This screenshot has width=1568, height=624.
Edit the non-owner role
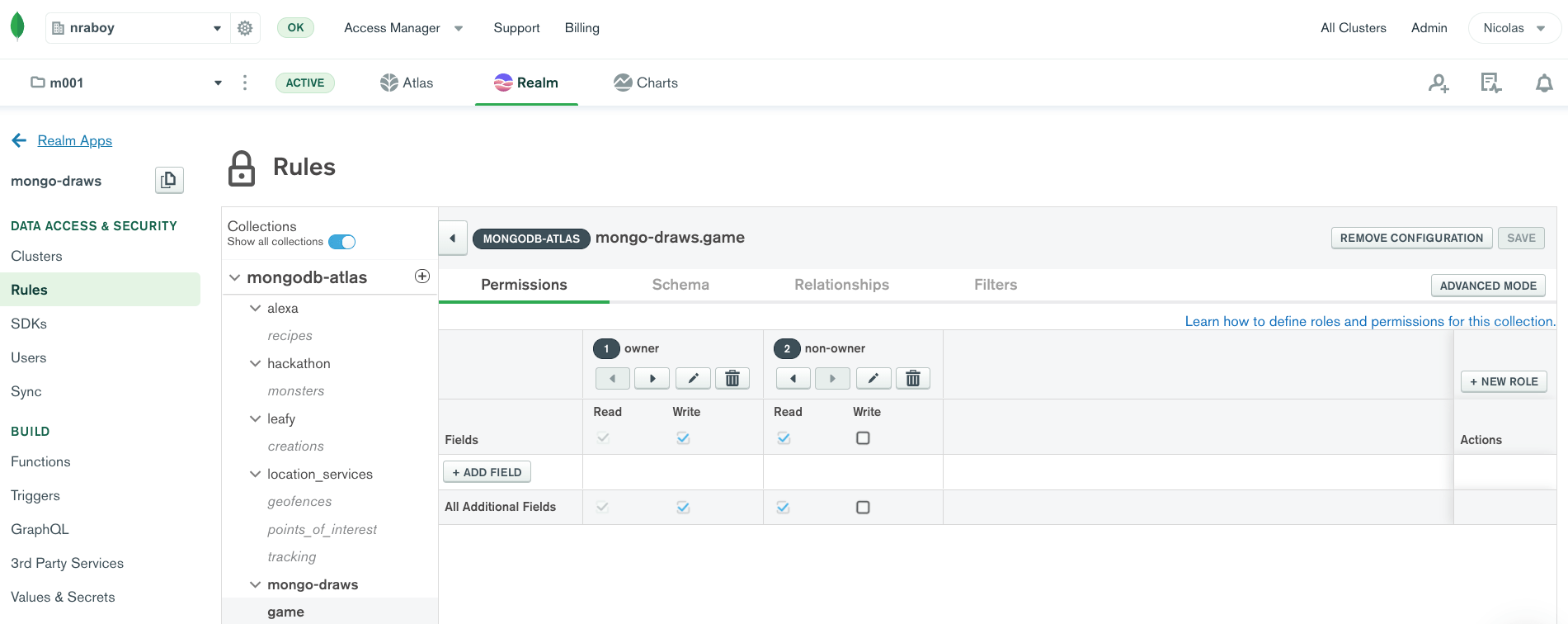point(873,379)
